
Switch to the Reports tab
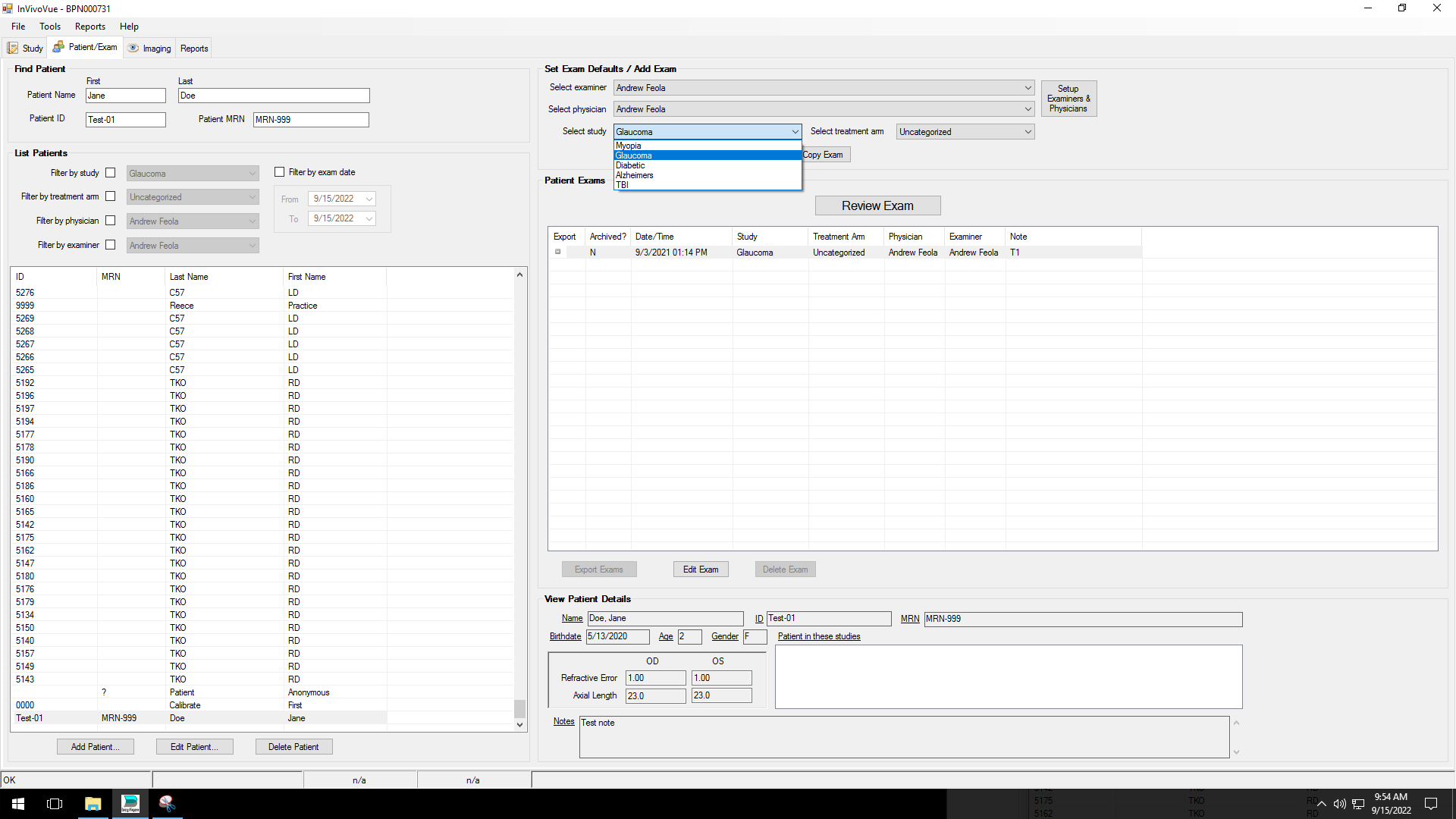point(194,49)
